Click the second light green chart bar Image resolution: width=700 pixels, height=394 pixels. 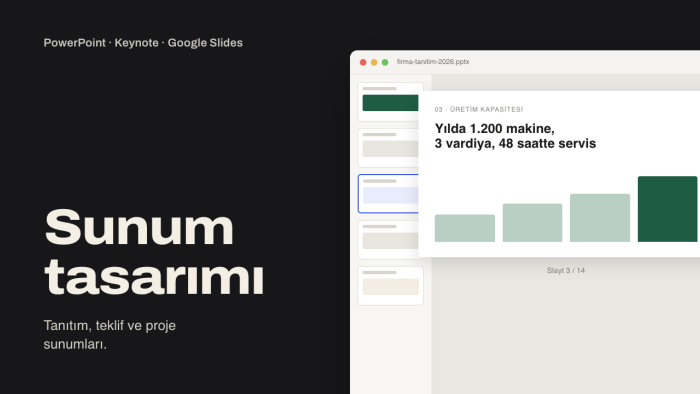tap(532, 223)
